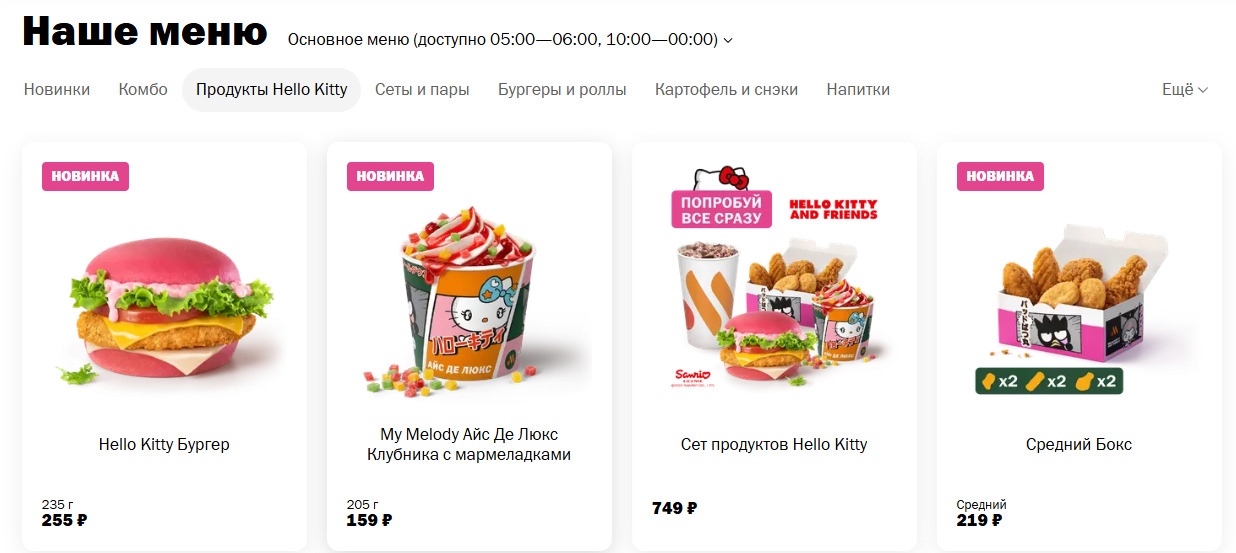Screen dimensions: 1236x553
Task: Switch to the Напитки tab
Action: pos(858,90)
